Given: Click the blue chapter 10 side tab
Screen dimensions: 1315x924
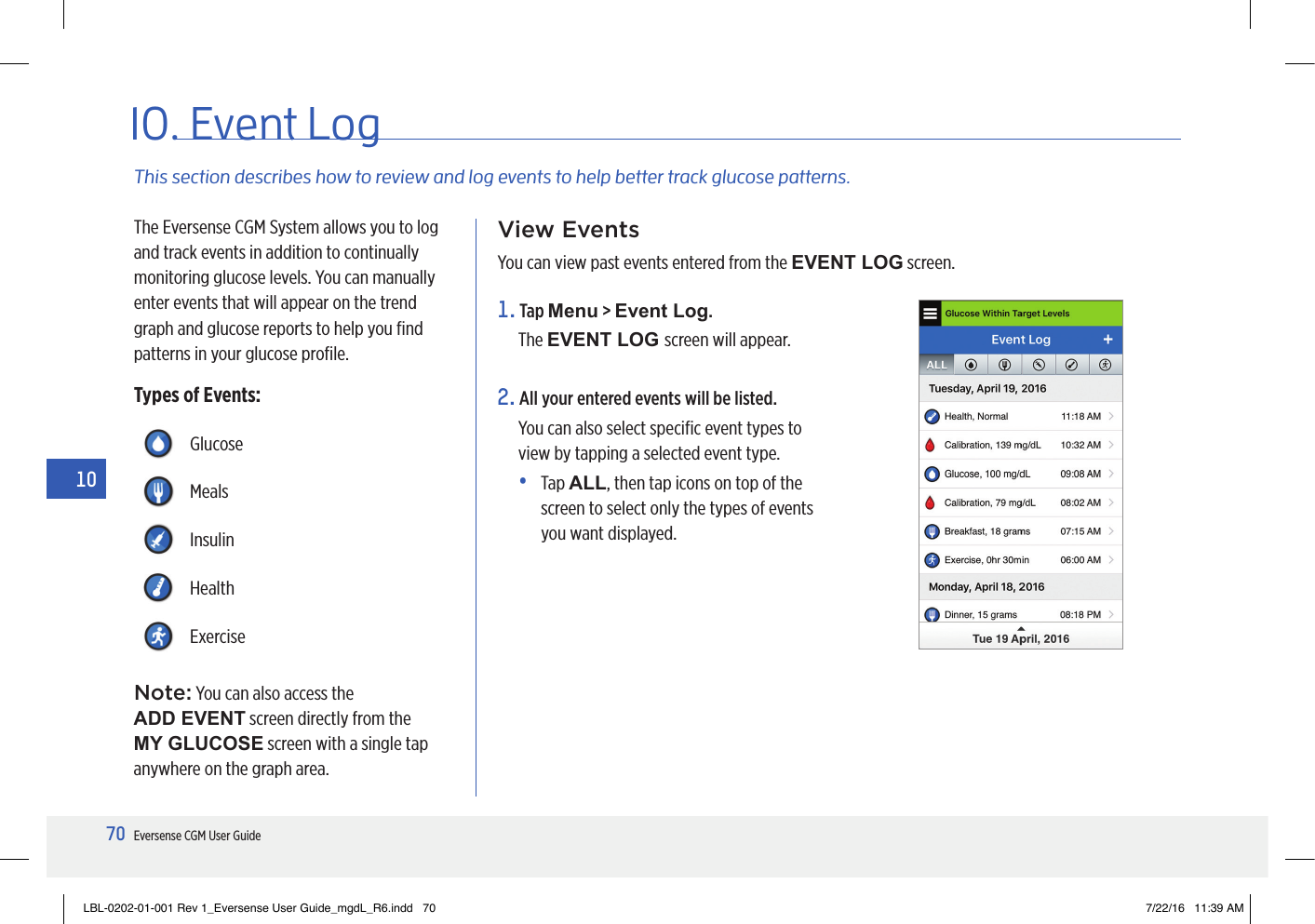Looking at the screenshot, I should pos(76,479).
